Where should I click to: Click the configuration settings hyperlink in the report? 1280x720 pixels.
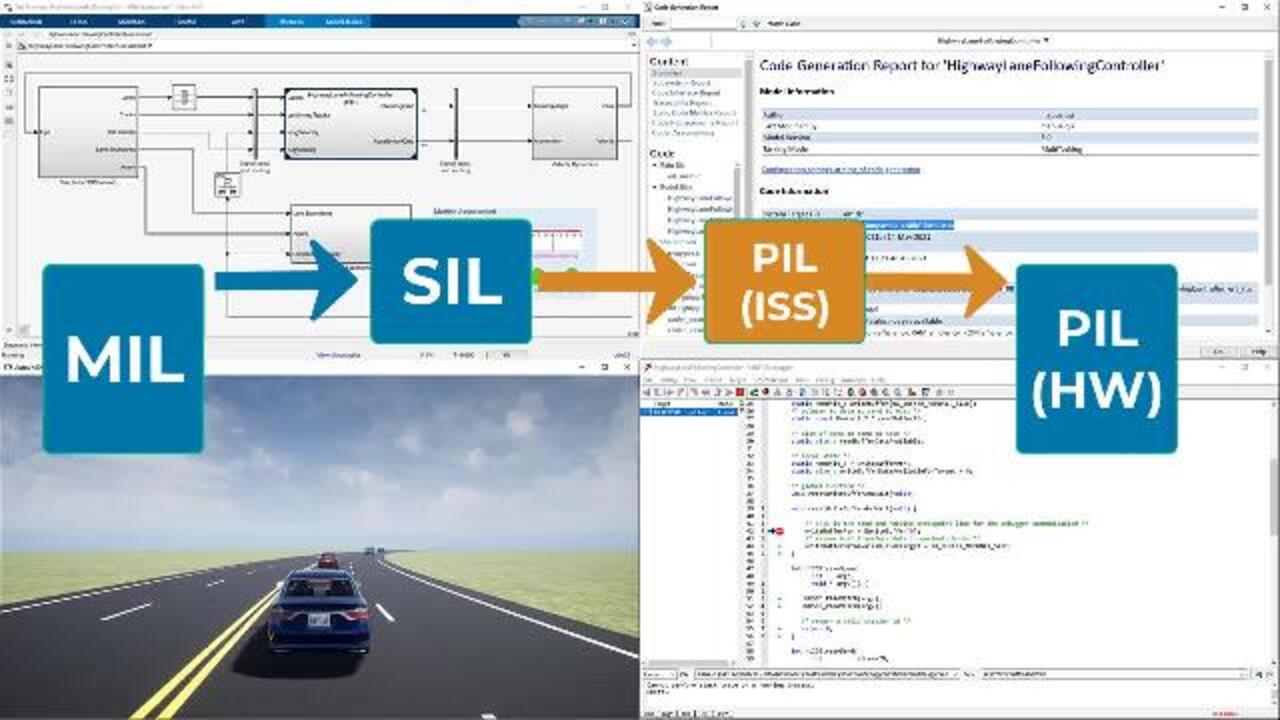[x=840, y=170]
